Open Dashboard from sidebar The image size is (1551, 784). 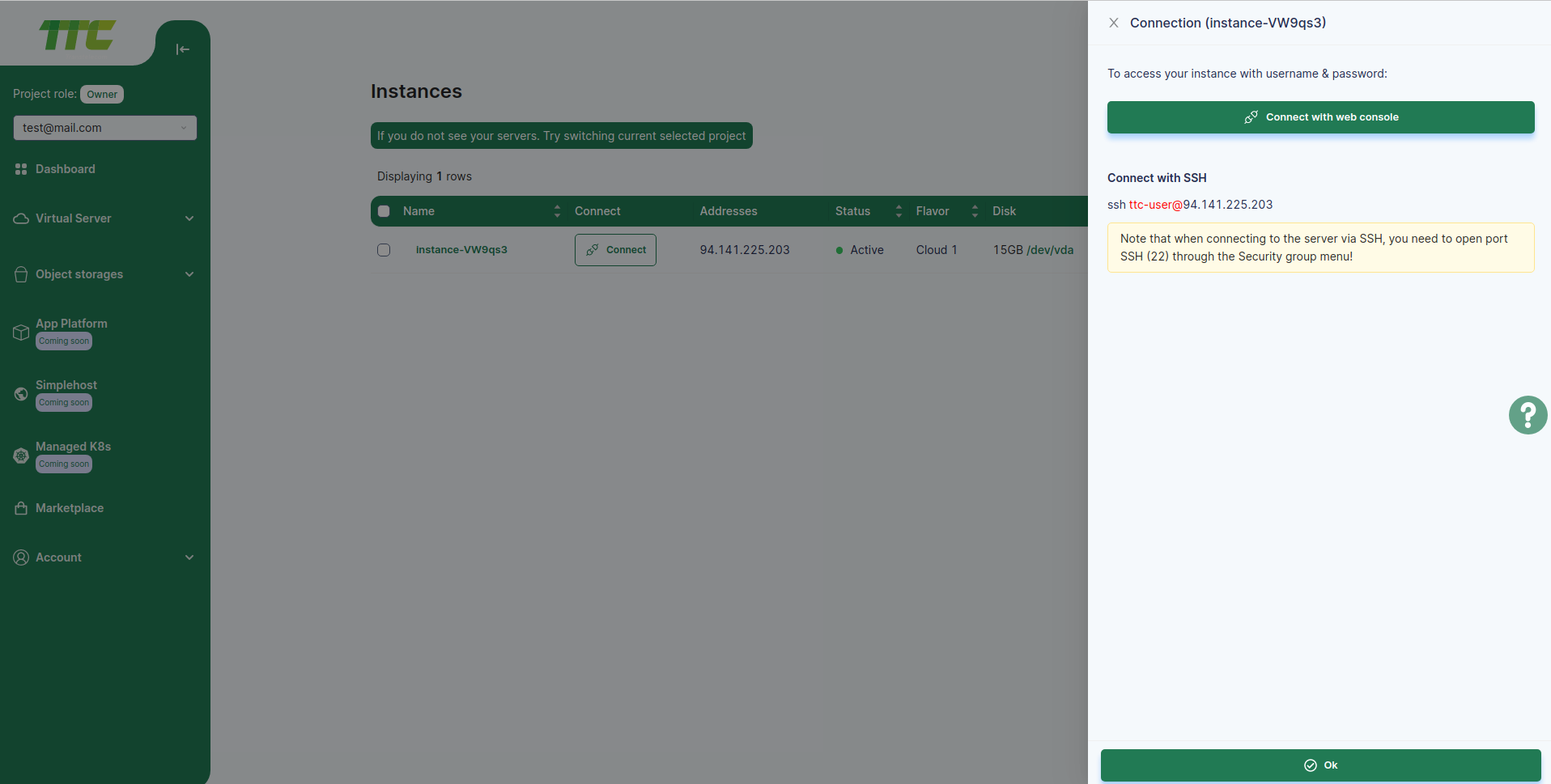click(66, 169)
